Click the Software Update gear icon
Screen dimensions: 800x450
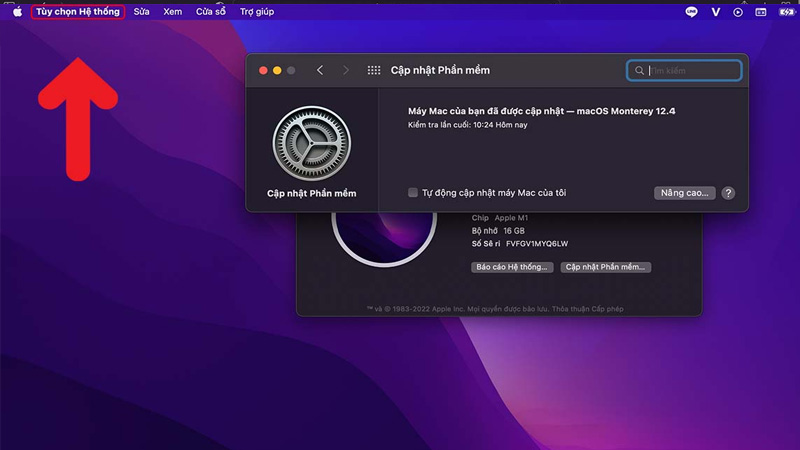(x=312, y=143)
